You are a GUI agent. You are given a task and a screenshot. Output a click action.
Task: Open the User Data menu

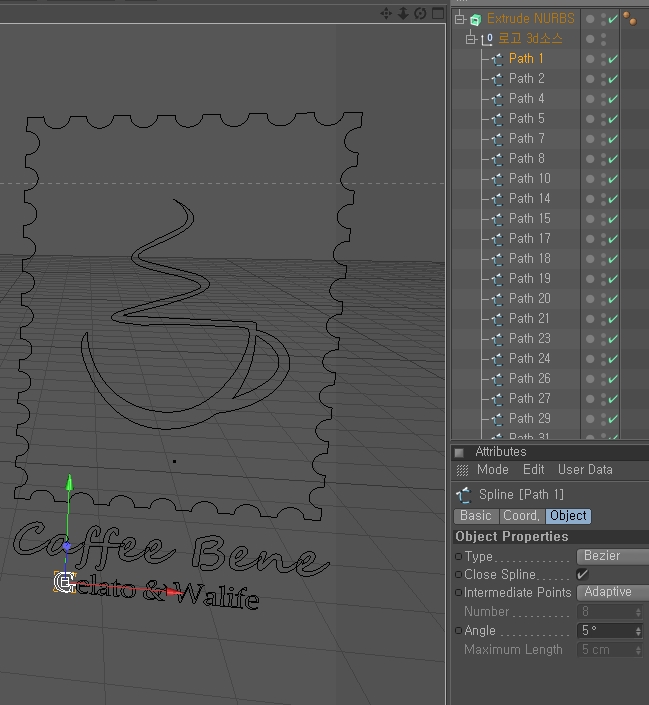click(585, 470)
